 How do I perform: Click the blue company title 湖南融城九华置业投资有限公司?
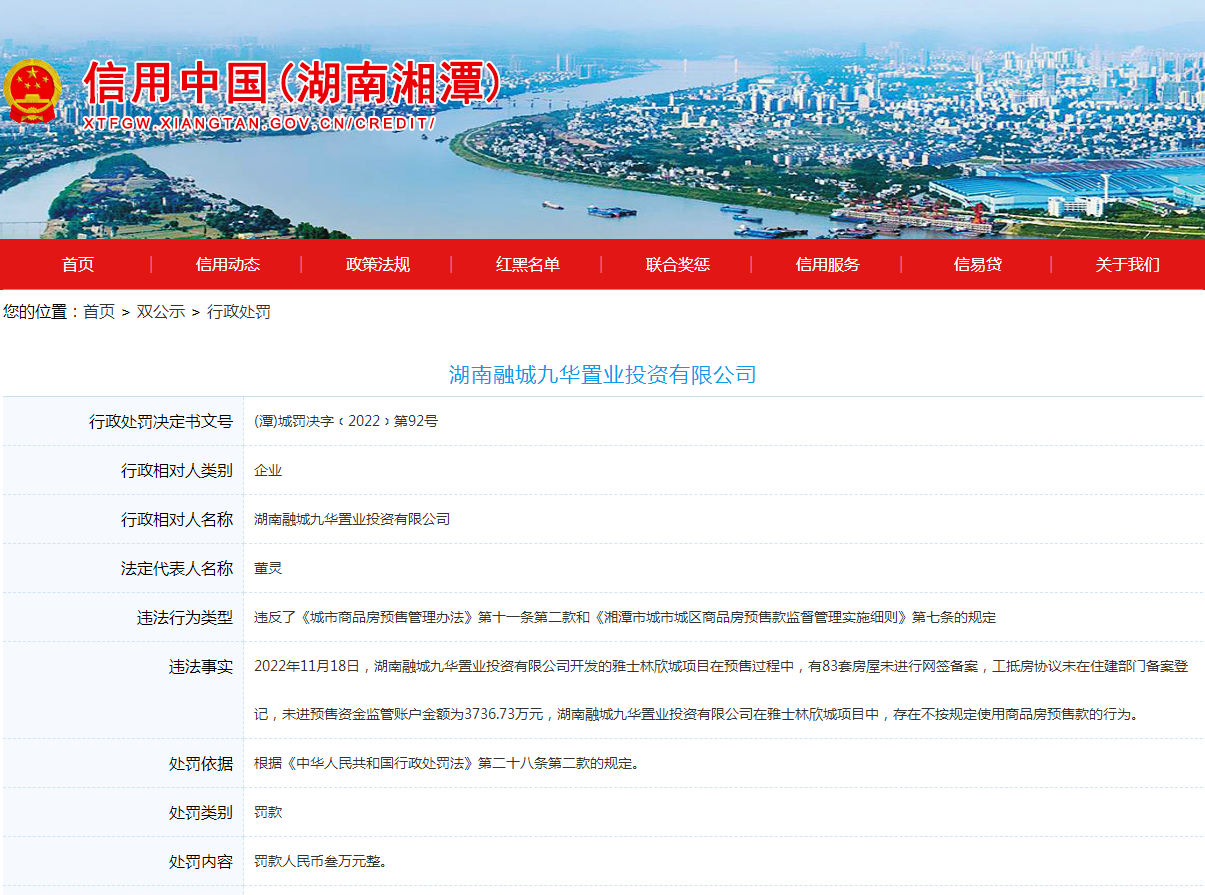pyautogui.click(x=602, y=375)
